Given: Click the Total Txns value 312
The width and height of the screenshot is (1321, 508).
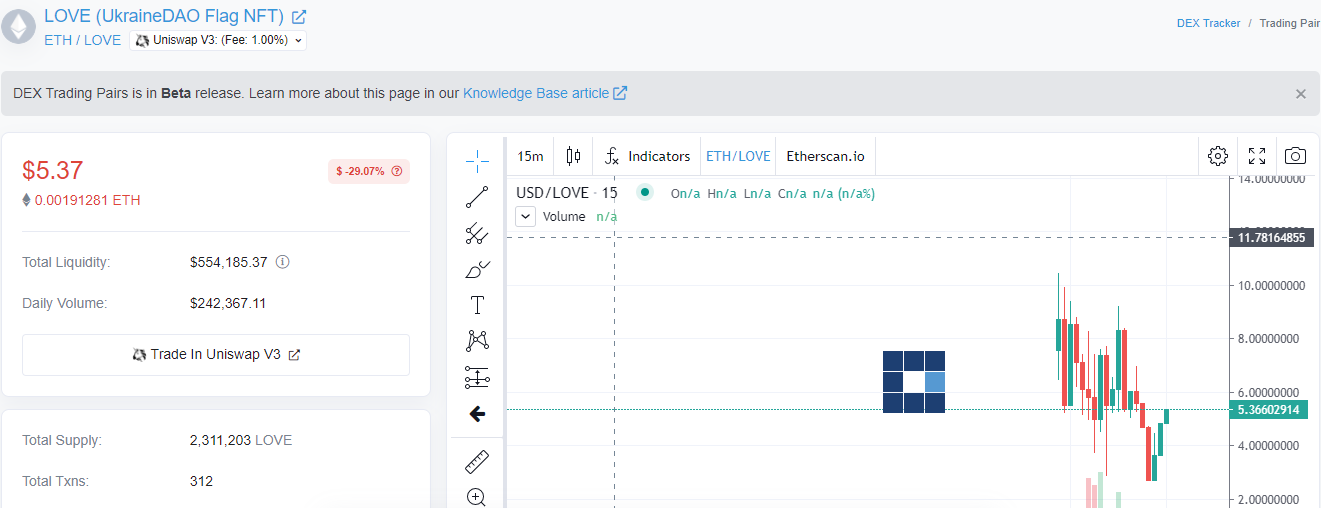Looking at the screenshot, I should pos(201,481).
